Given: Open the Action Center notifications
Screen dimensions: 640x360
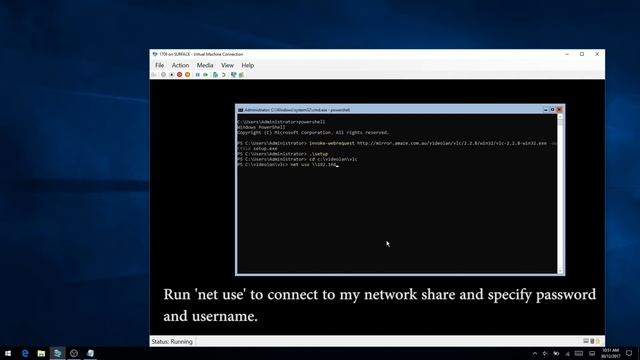Looking at the screenshot, I should pos(629,353).
